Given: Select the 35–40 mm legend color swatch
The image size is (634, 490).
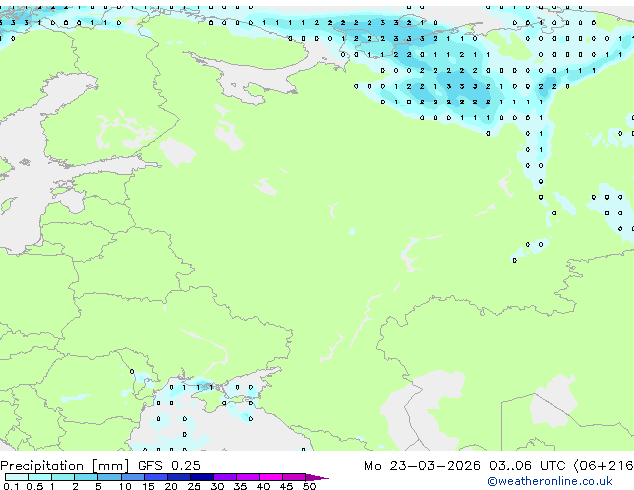Looking at the screenshot, I should [247, 477].
